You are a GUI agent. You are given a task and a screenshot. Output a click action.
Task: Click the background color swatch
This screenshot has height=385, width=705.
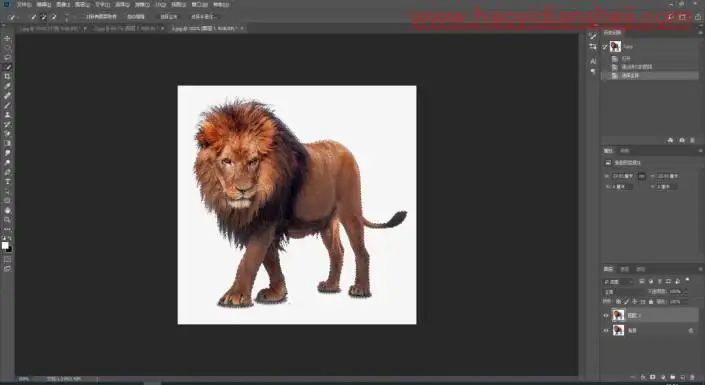9,249
